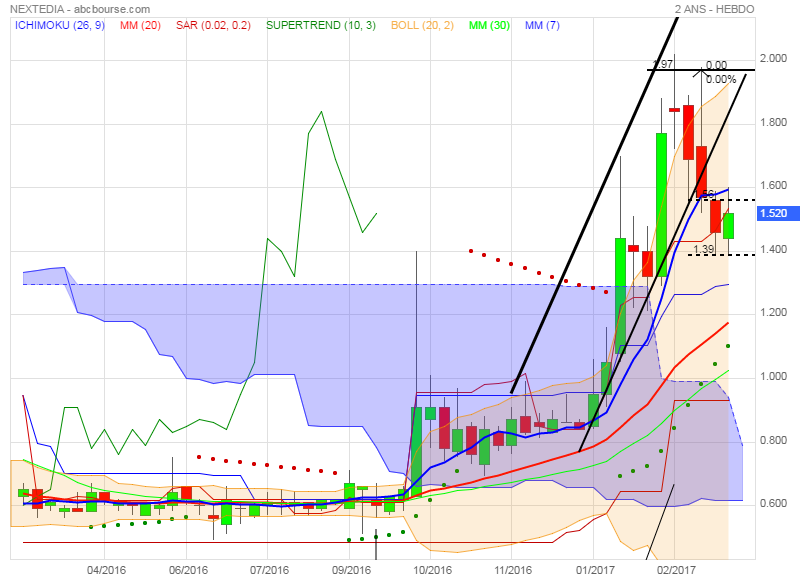Click the 1.97 resistance level annotation
The image size is (800, 580).
point(663,64)
